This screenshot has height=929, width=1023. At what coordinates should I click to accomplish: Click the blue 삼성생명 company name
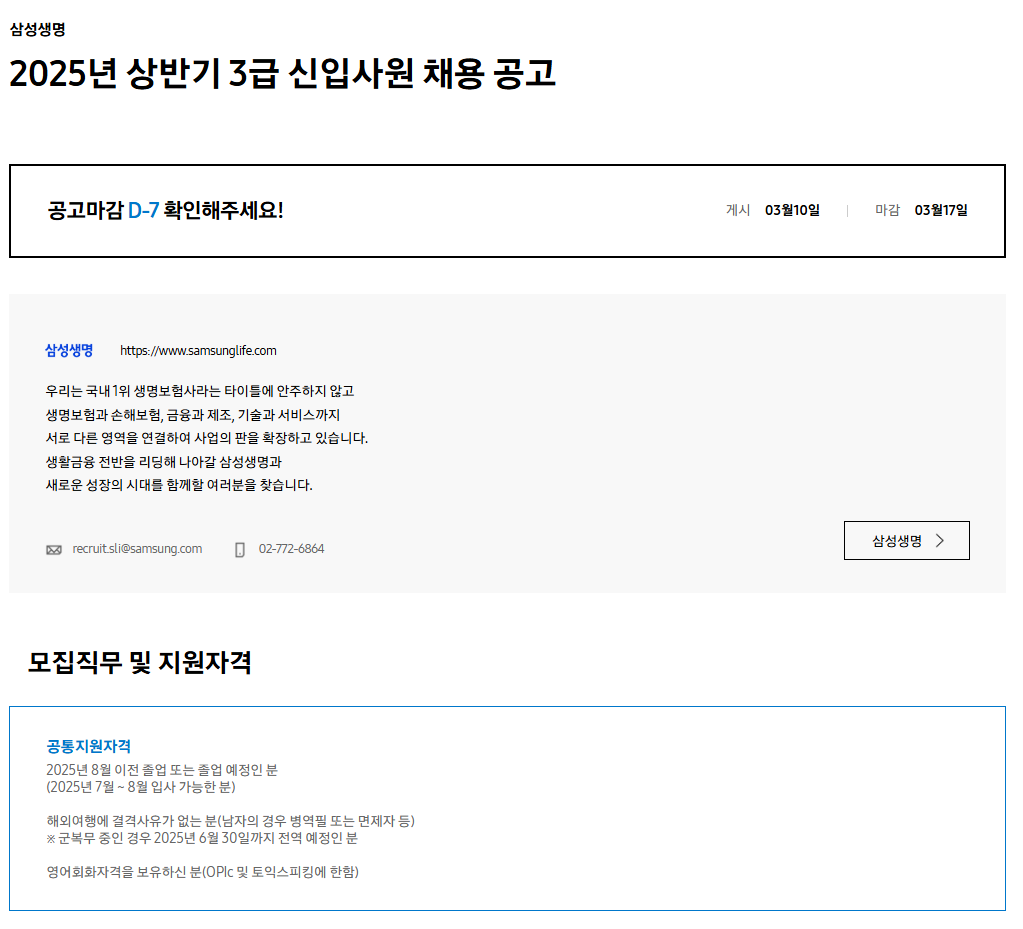tap(69, 350)
